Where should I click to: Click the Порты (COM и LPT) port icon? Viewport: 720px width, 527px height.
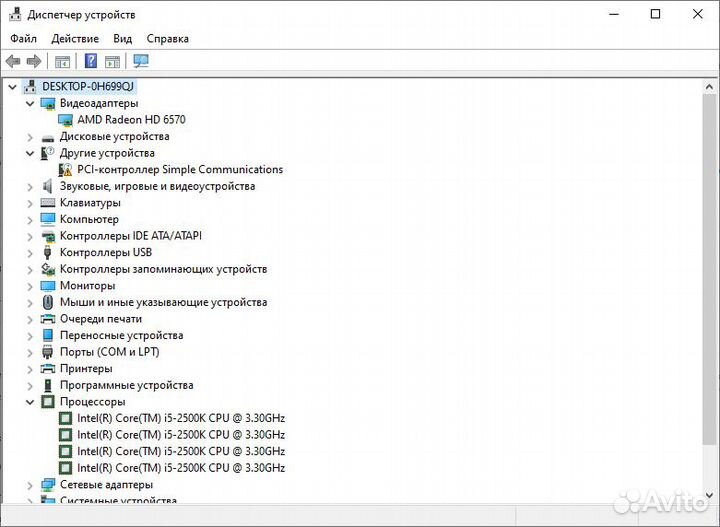[x=47, y=352]
